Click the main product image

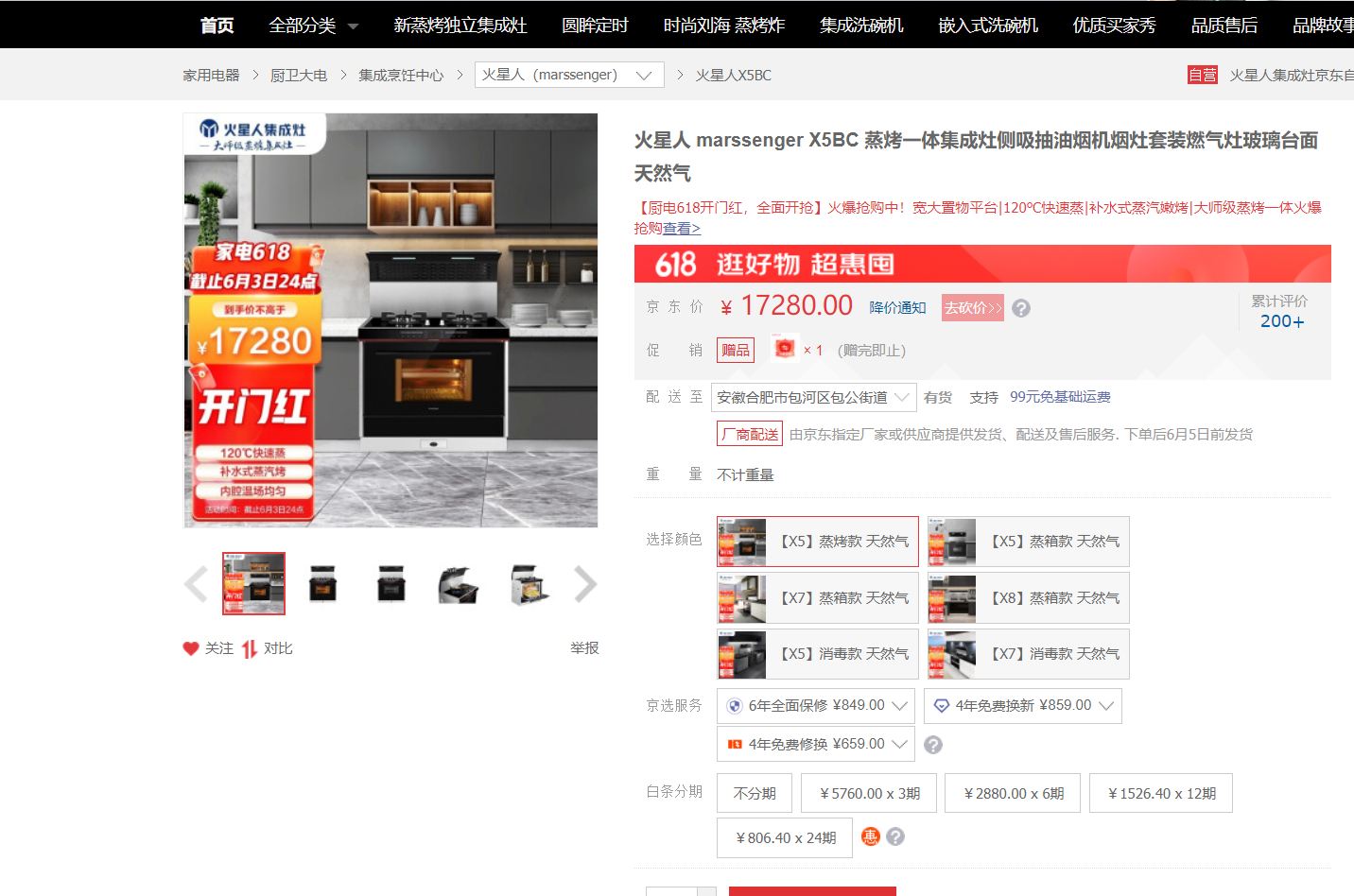pyautogui.click(x=391, y=320)
